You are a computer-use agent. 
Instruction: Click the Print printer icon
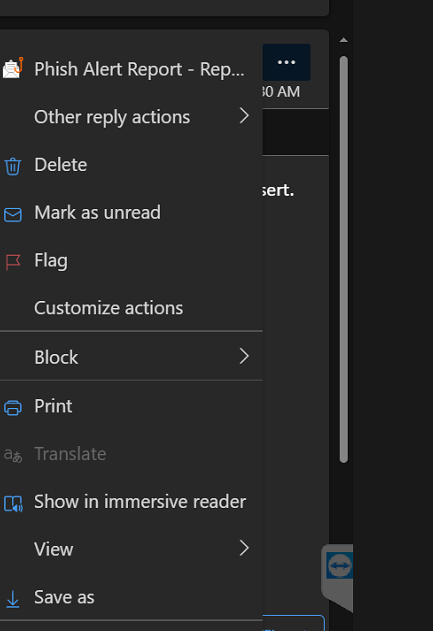(13, 408)
